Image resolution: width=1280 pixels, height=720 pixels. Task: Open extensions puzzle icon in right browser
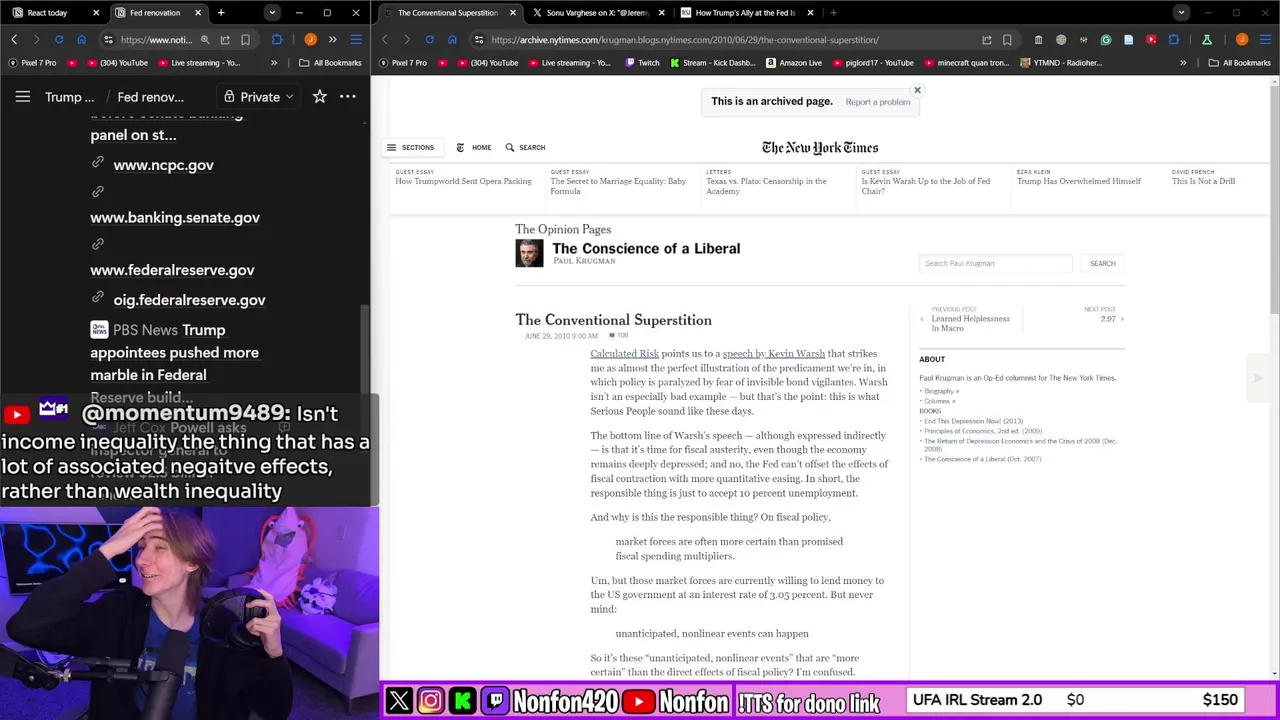point(1174,40)
